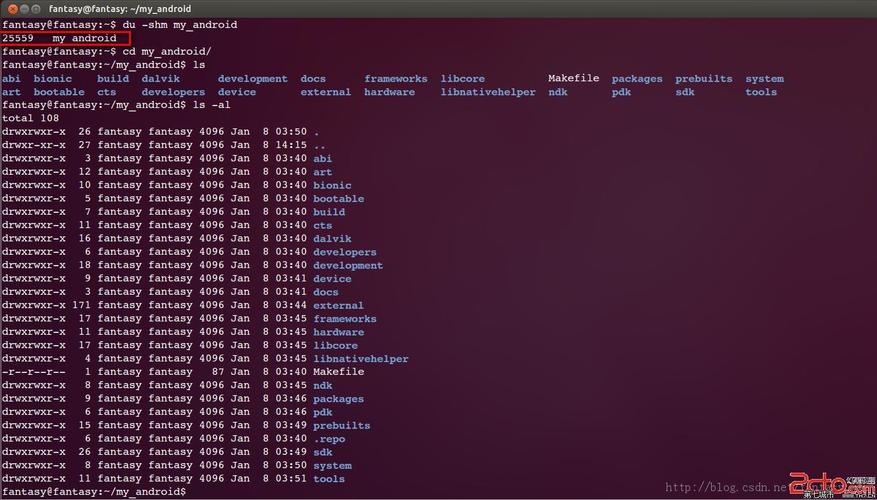Click the '-r--r--r--' permissions of Makefile row
Screen dimensions: 877x500
(33, 372)
